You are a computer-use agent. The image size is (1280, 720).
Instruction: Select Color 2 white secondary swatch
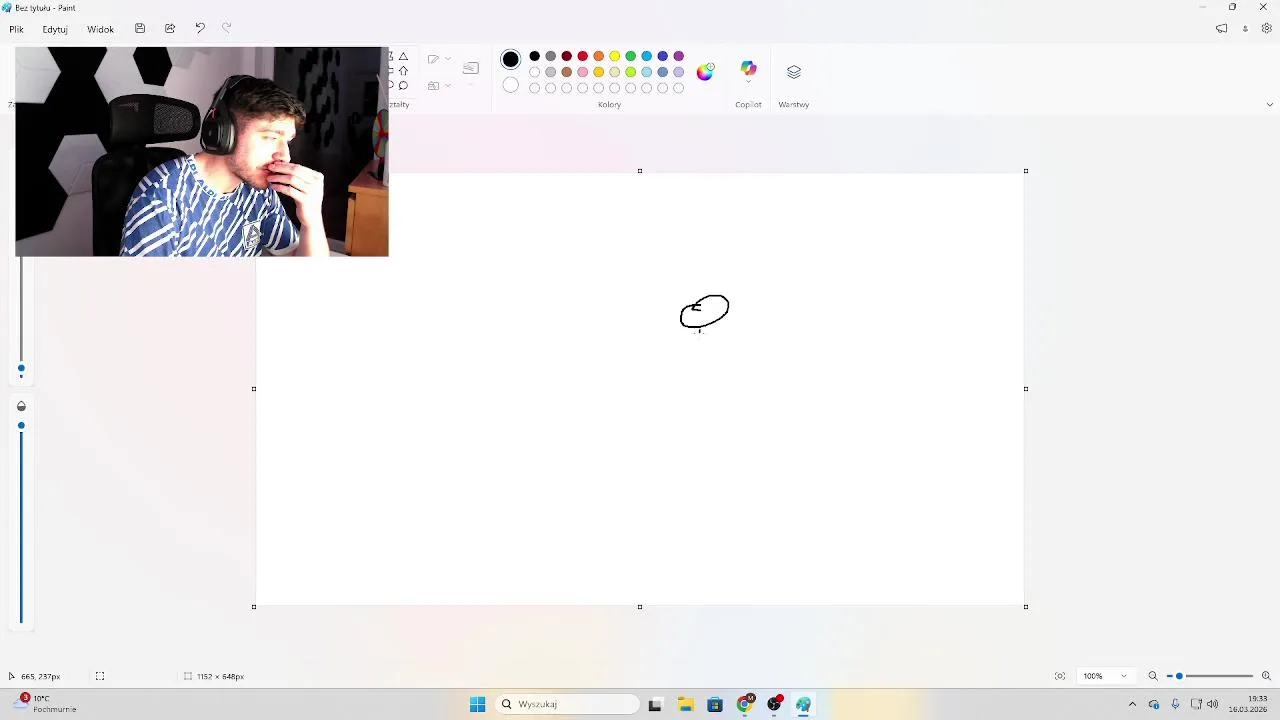(511, 85)
